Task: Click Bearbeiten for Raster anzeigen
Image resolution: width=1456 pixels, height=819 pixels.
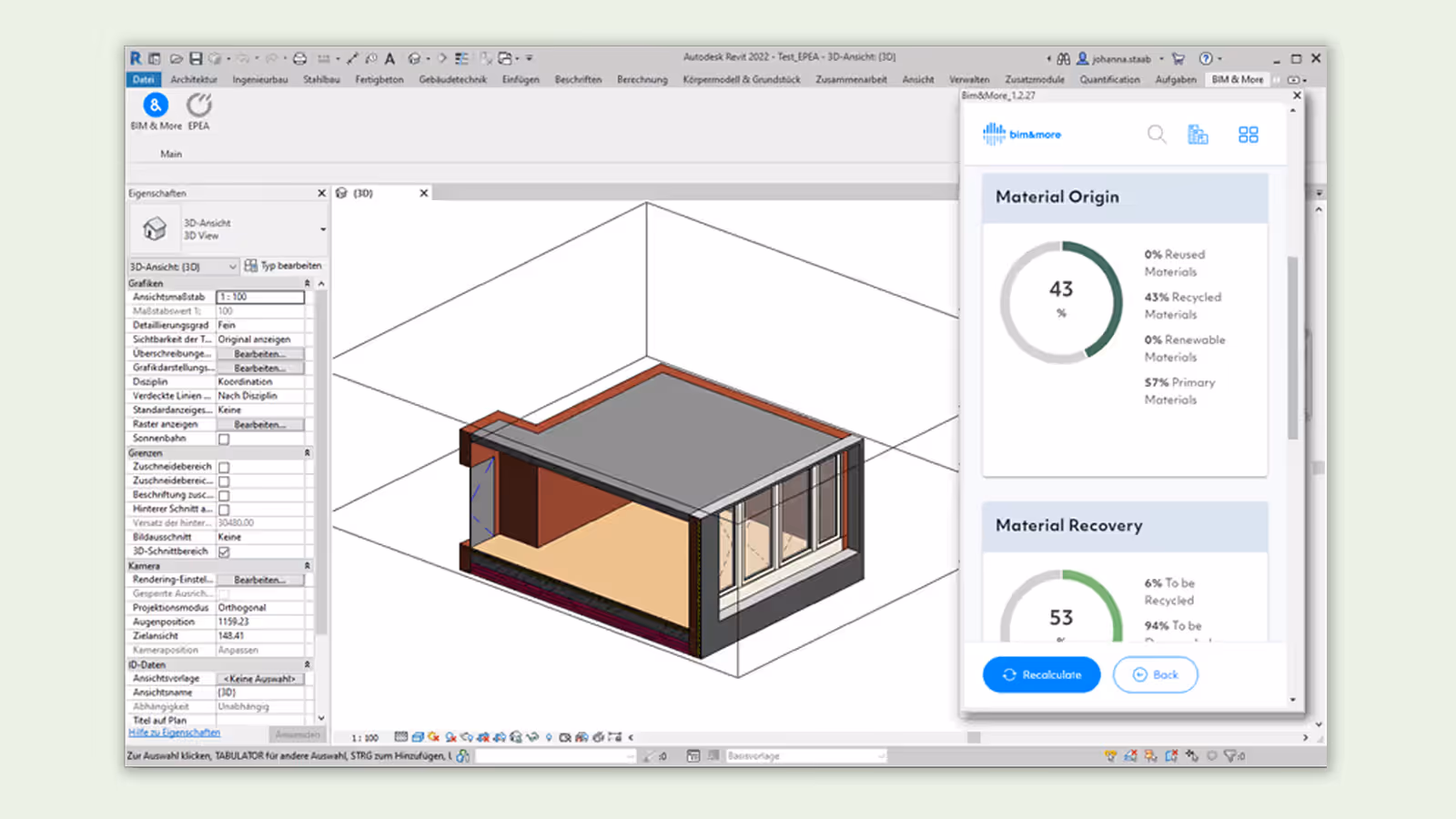Action: tap(259, 425)
